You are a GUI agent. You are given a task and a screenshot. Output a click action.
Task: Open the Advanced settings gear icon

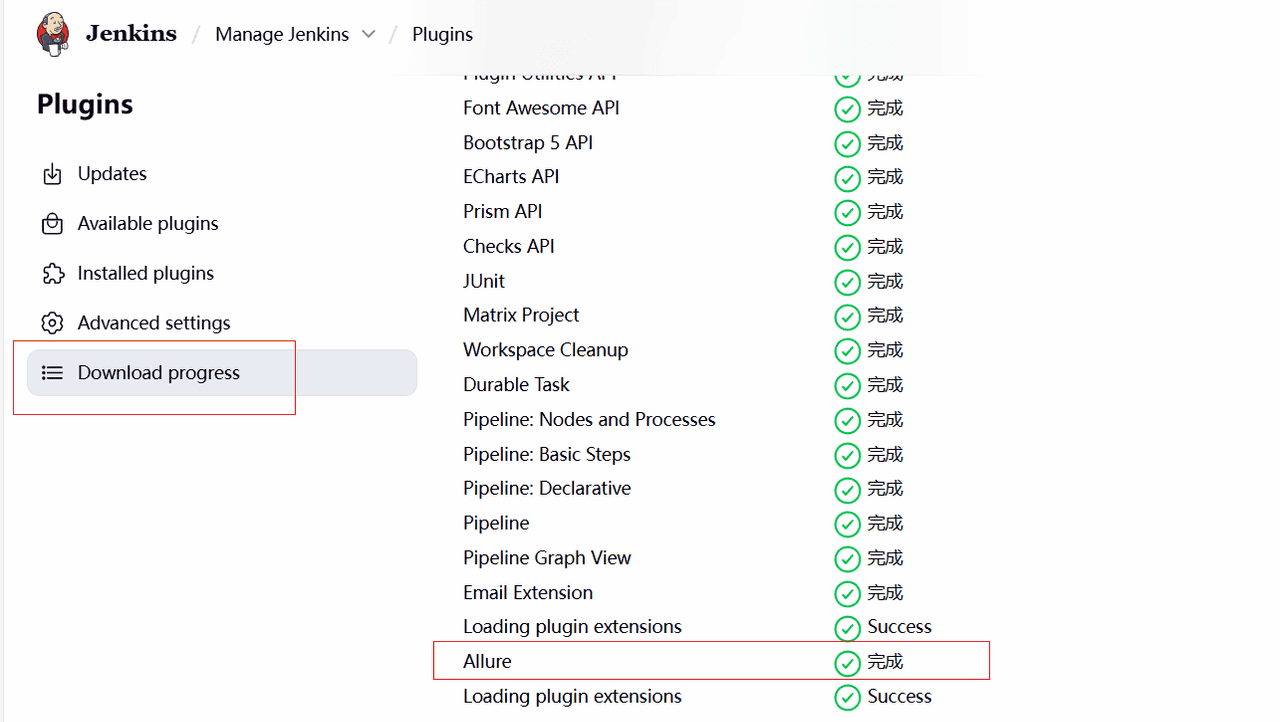click(x=51, y=322)
